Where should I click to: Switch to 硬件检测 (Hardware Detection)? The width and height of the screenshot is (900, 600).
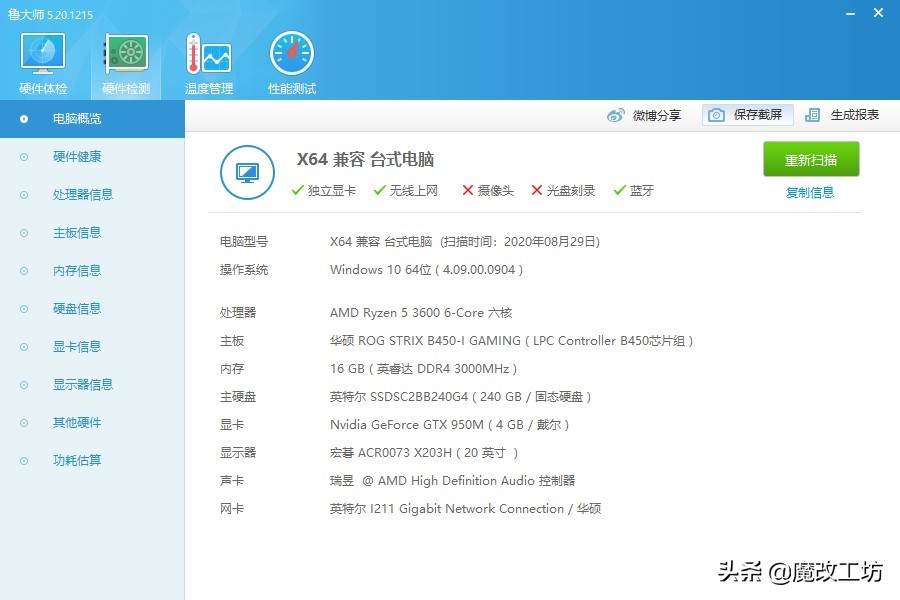(124, 55)
